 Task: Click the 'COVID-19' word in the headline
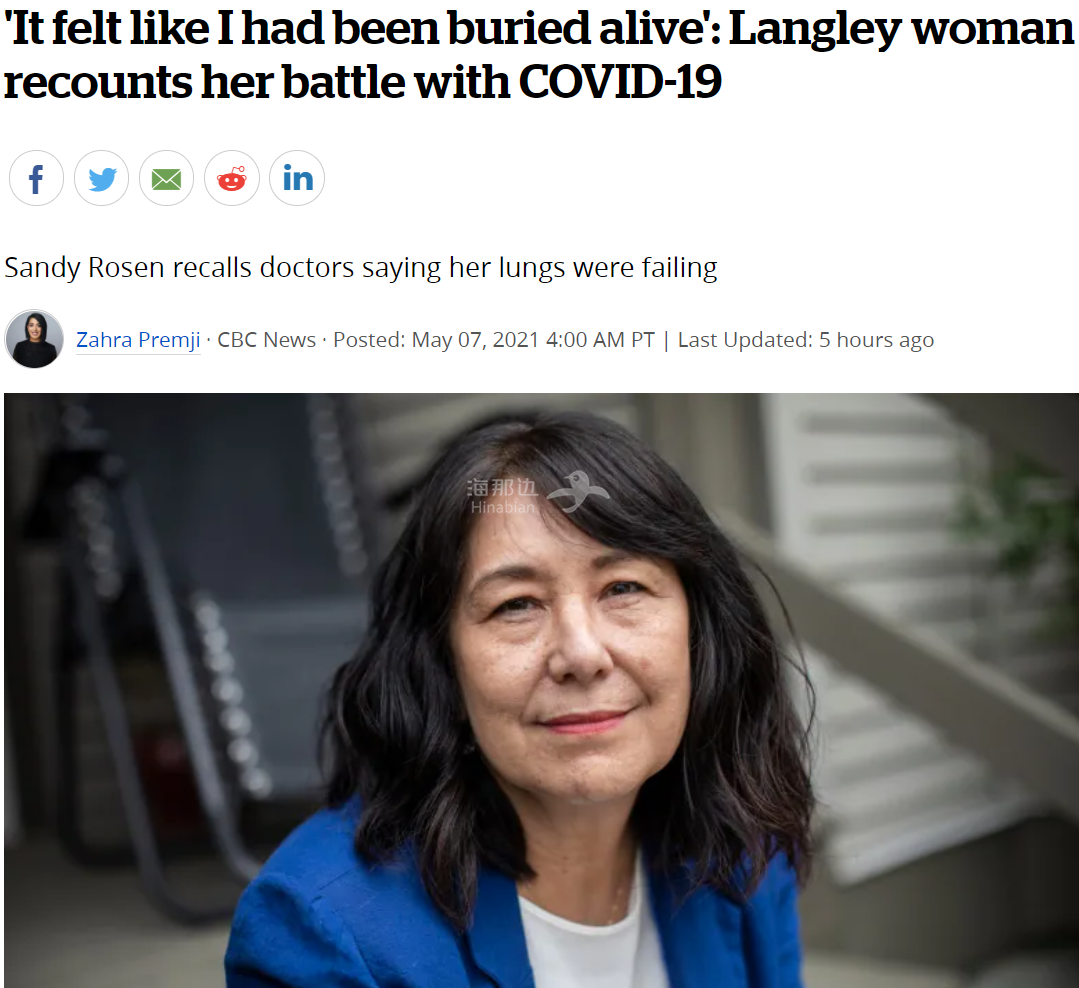pos(620,82)
